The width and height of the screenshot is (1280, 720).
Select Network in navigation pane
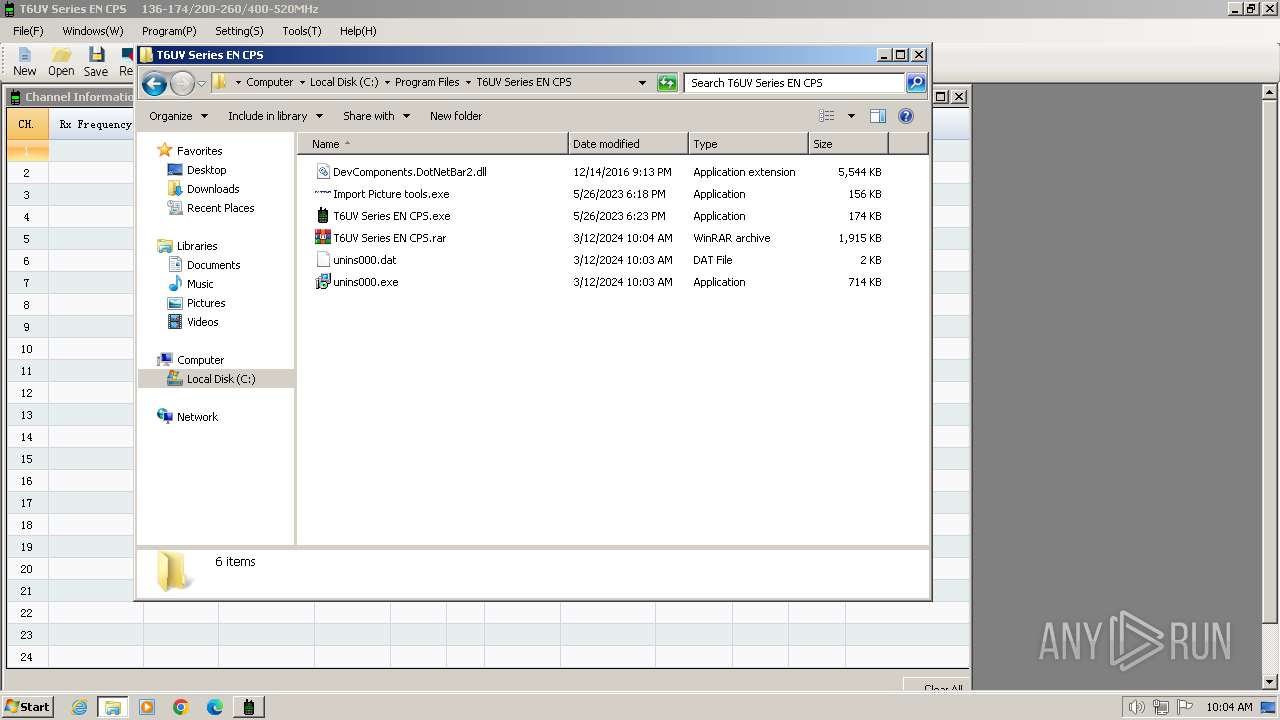[197, 417]
